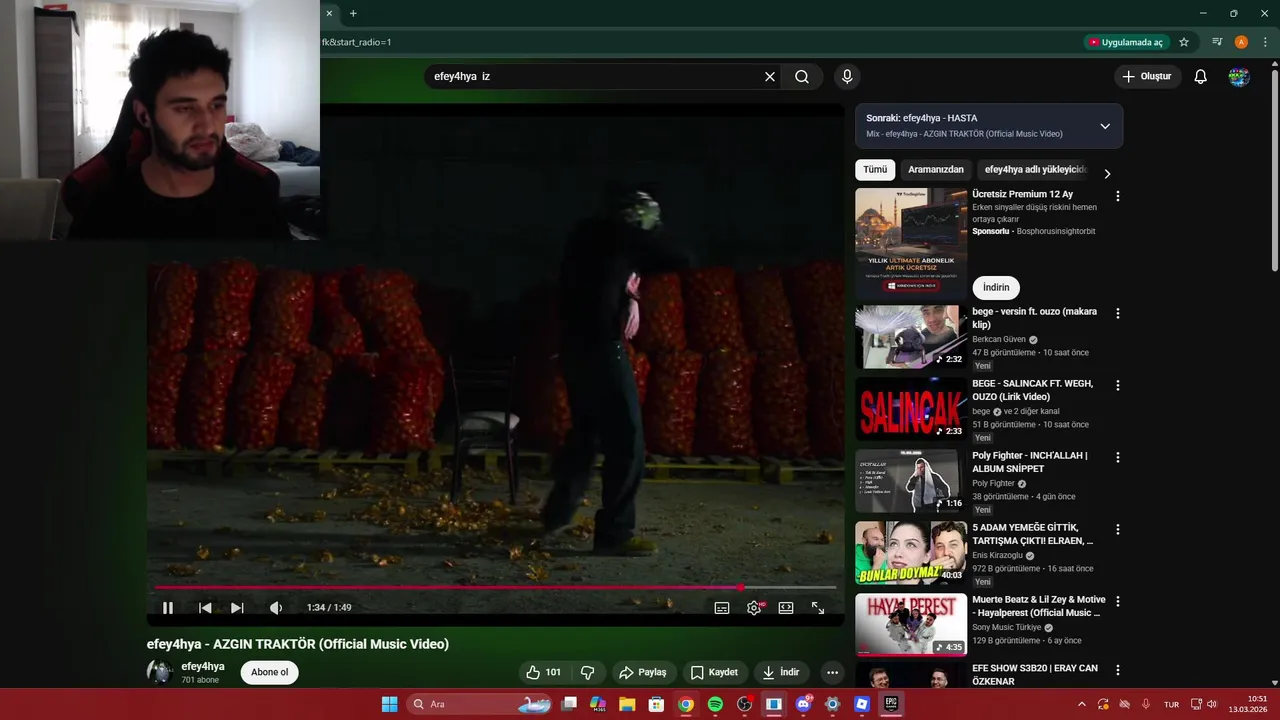Image resolution: width=1280 pixels, height=720 pixels.
Task: Toggle subtitles with the captions icon
Action: (x=722, y=608)
